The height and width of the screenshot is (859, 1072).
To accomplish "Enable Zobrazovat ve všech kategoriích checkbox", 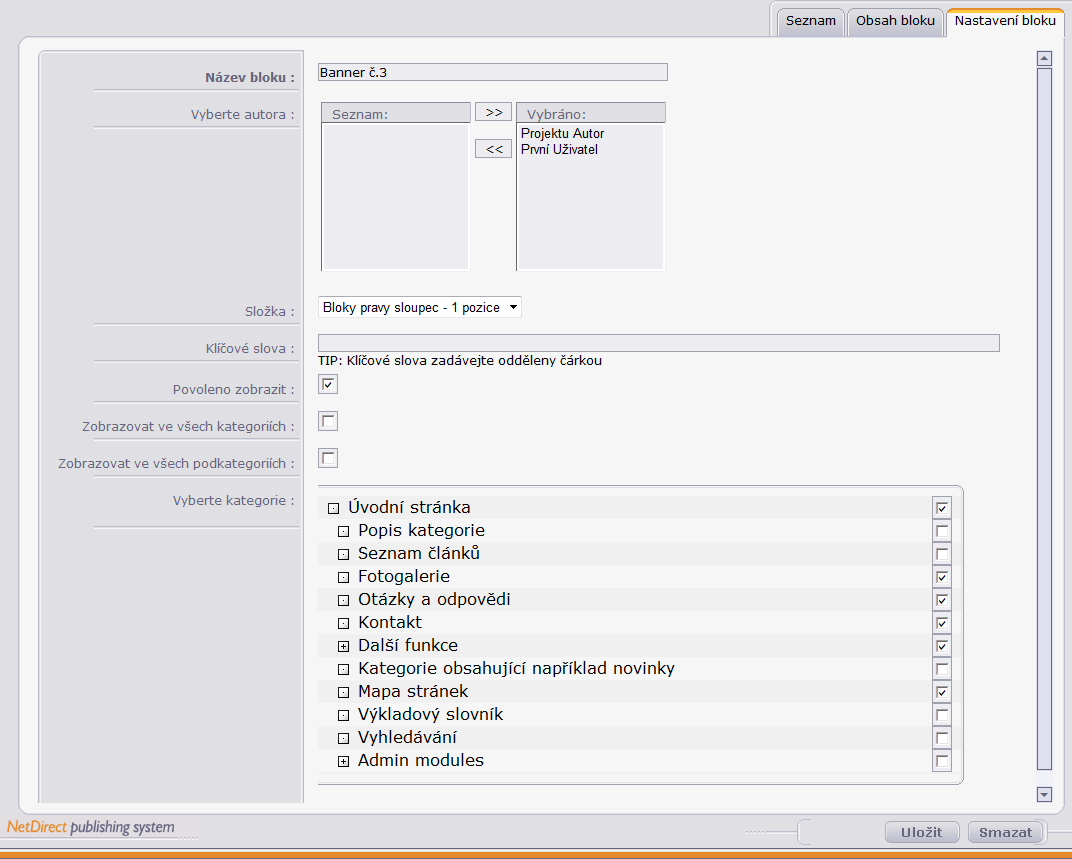I will [x=328, y=421].
